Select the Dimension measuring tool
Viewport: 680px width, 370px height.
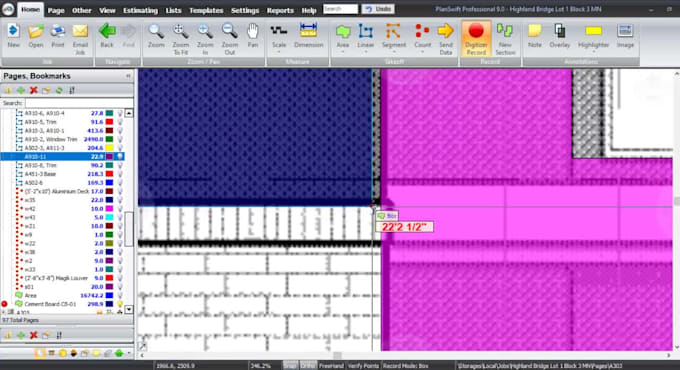point(308,36)
